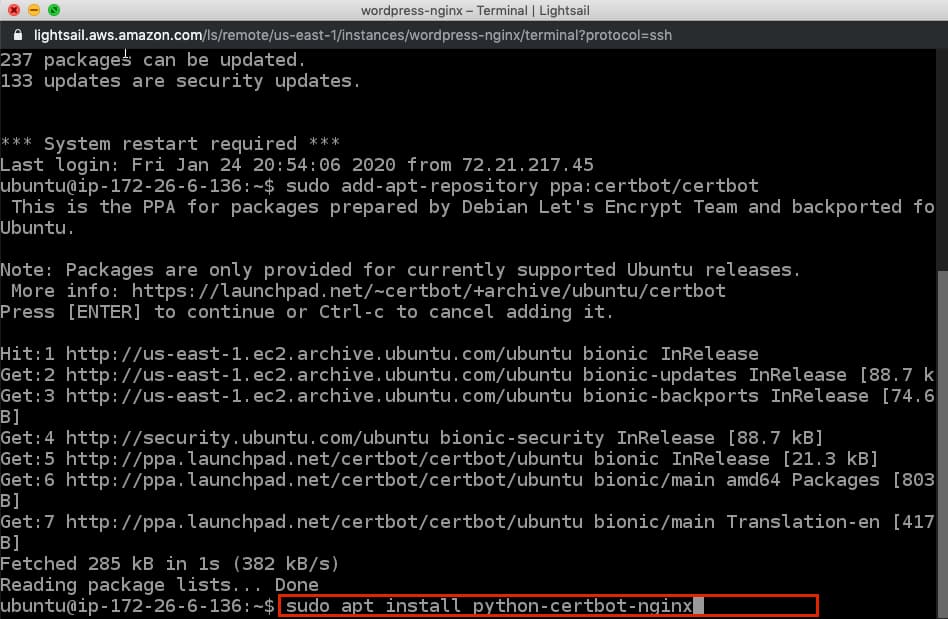The image size is (948, 619).
Task: Click the lock icon in the address bar
Action: click(18, 35)
